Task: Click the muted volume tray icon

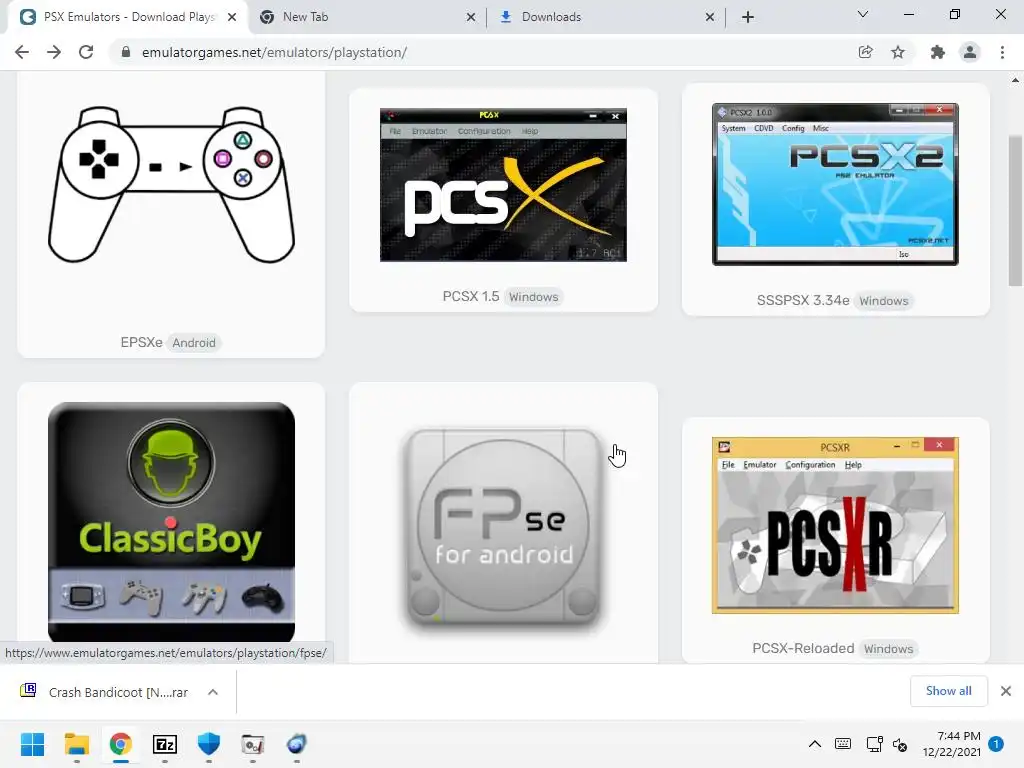Action: point(900,744)
